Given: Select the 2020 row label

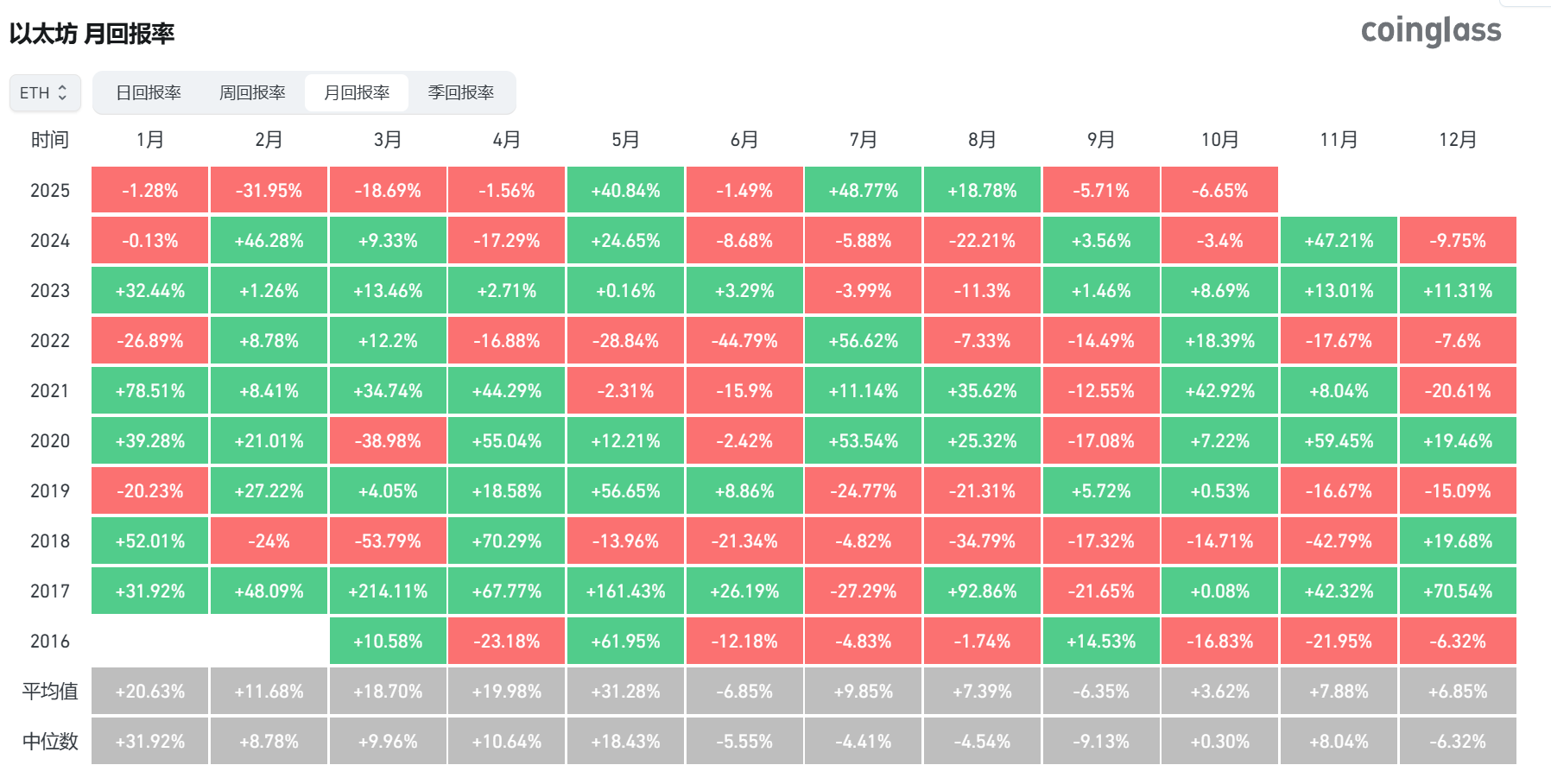Looking at the screenshot, I should click(x=50, y=440).
